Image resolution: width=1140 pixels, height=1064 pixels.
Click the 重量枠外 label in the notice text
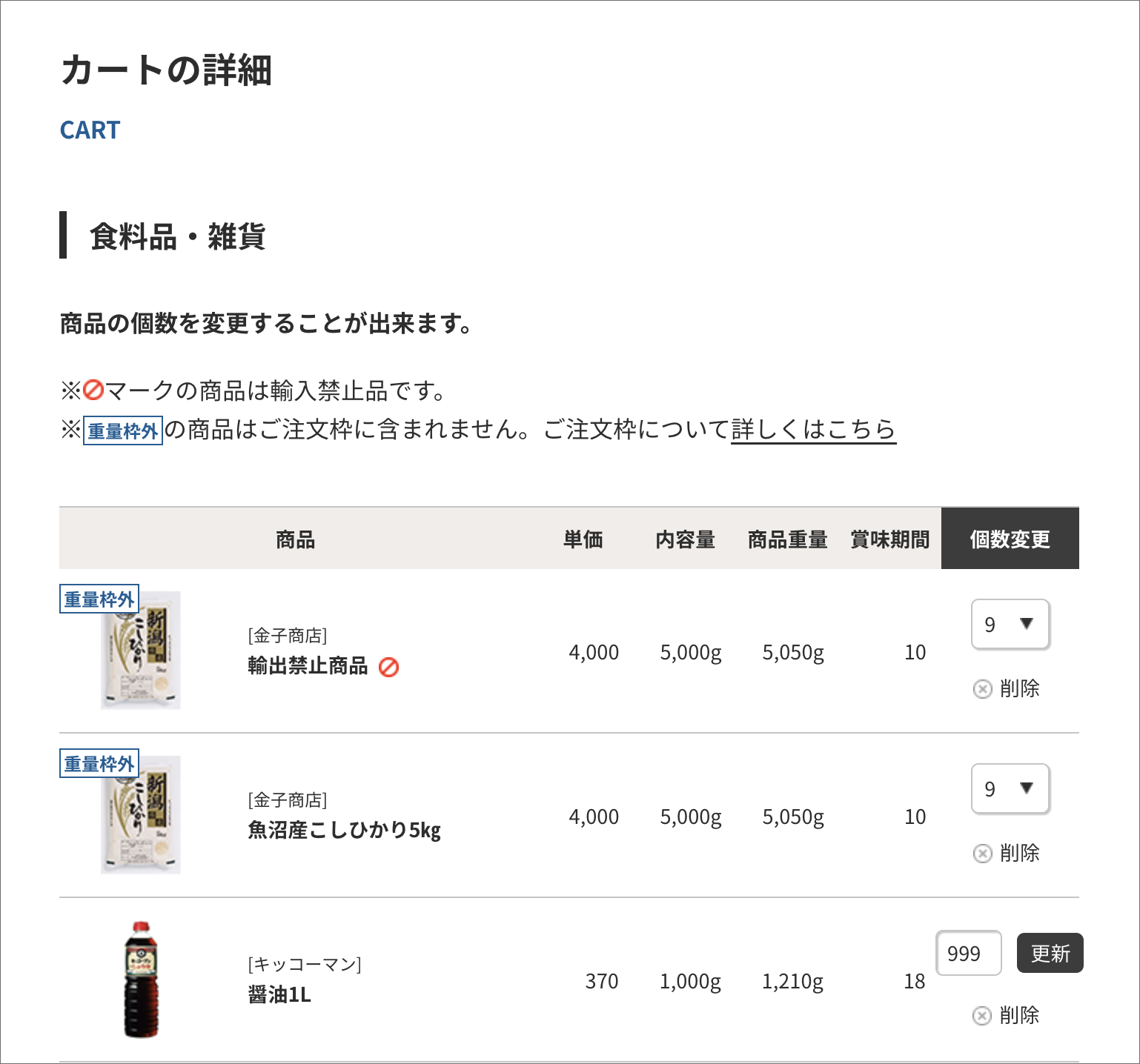click(122, 430)
